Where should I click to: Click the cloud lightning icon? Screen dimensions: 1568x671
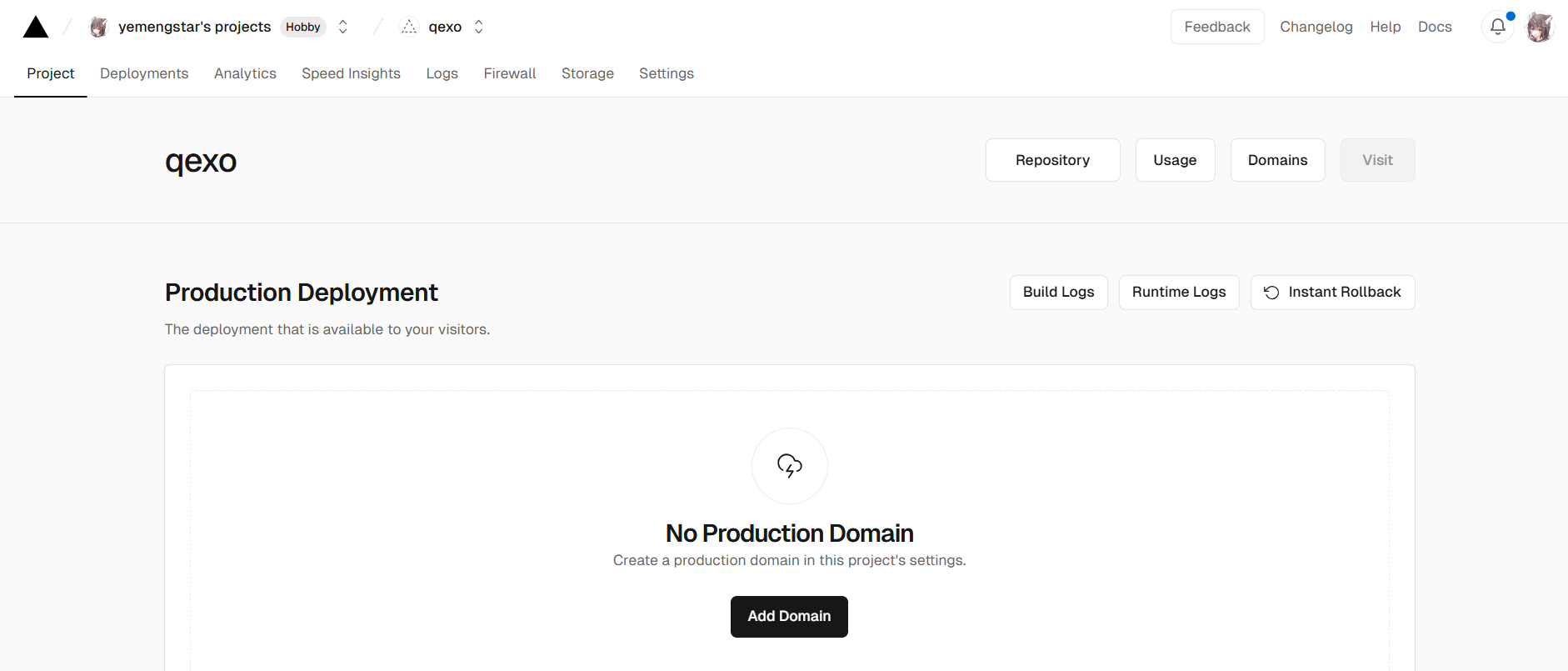(x=789, y=465)
